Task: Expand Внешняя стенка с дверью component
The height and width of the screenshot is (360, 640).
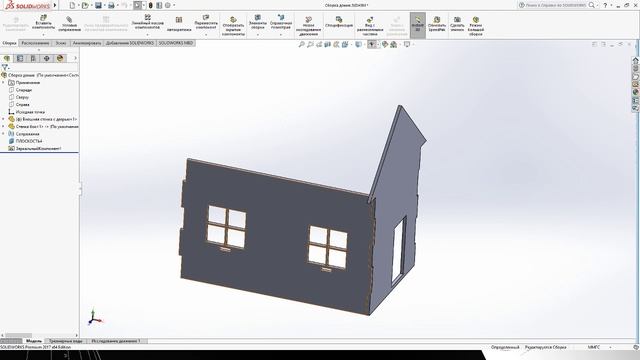Action: pos(3,119)
